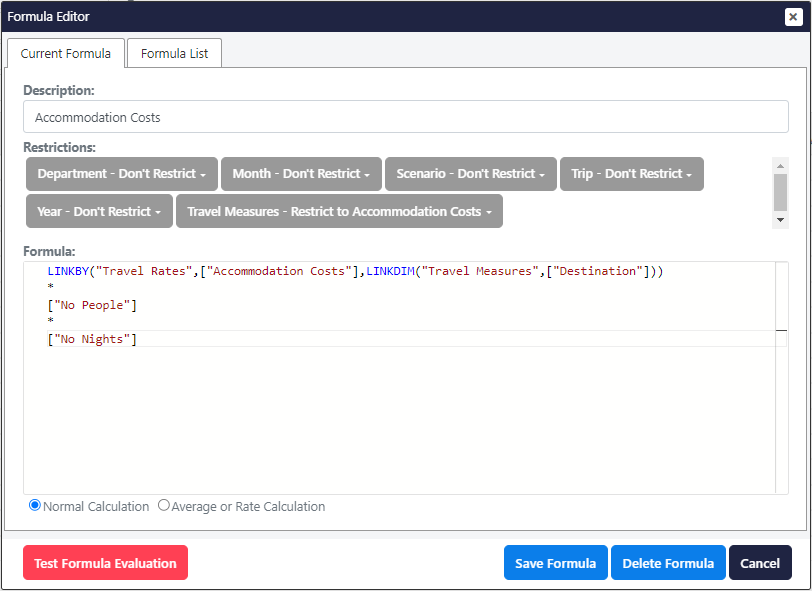Open the Travel Measures restriction dropdown
812x591 pixels.
[340, 211]
